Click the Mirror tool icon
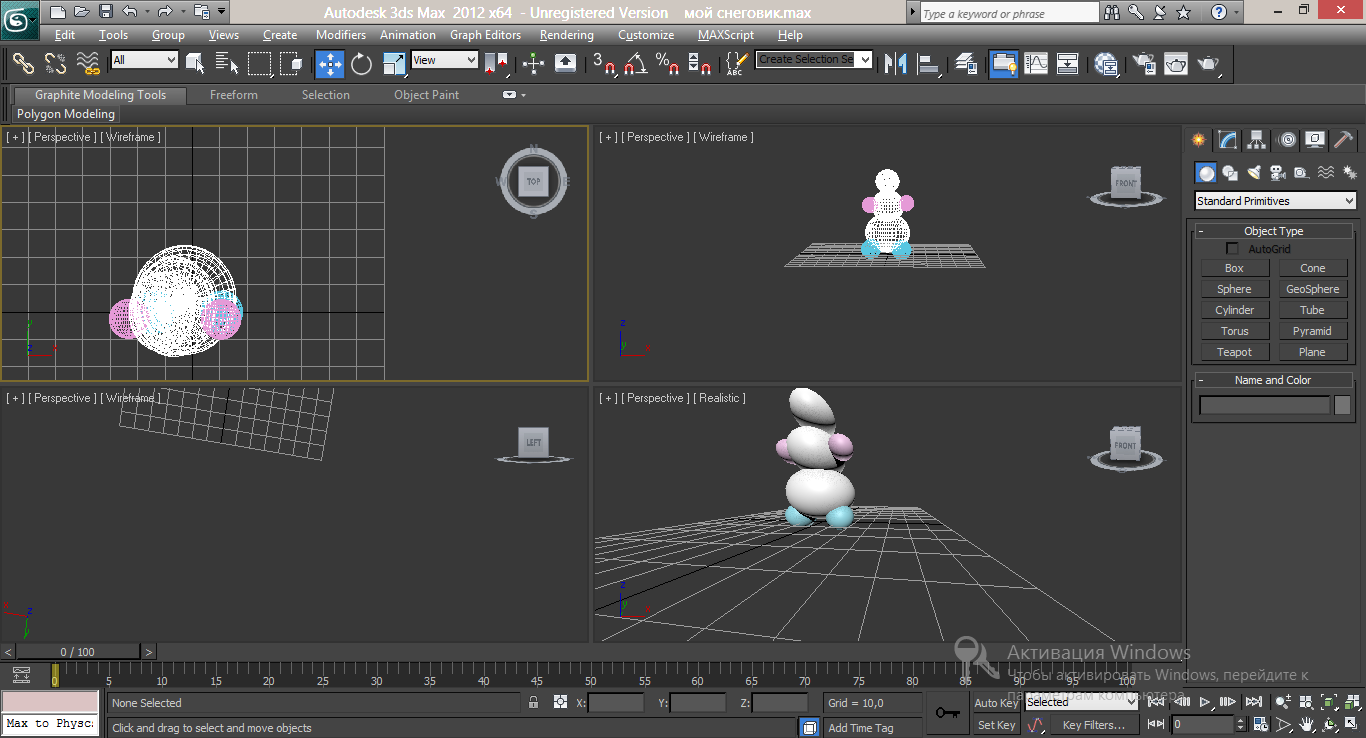The height and width of the screenshot is (738, 1366). tap(896, 64)
